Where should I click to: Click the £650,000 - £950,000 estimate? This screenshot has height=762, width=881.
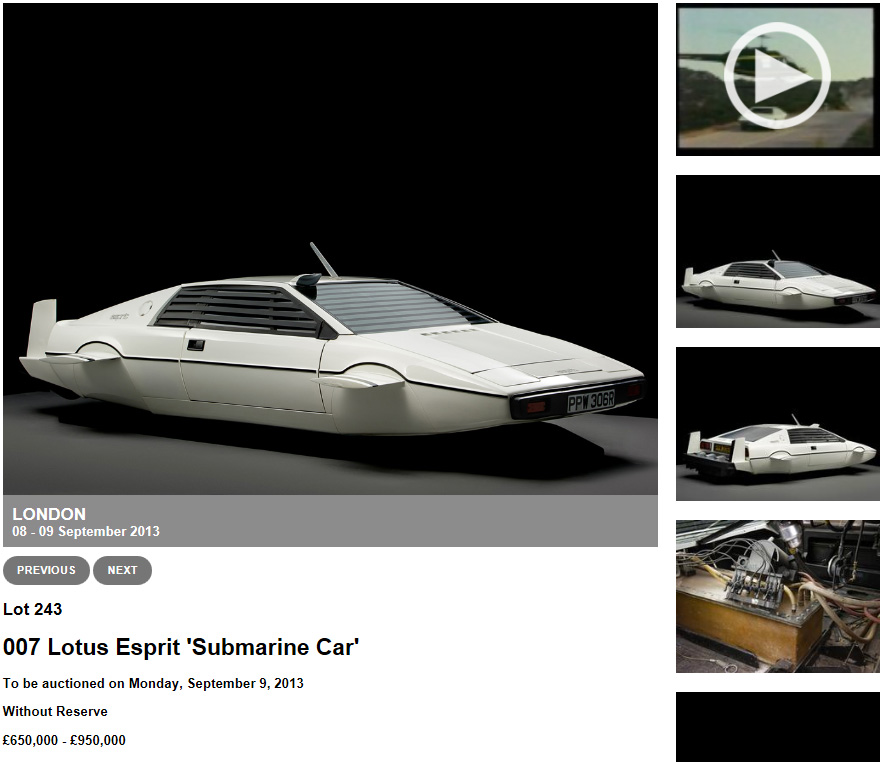point(64,740)
